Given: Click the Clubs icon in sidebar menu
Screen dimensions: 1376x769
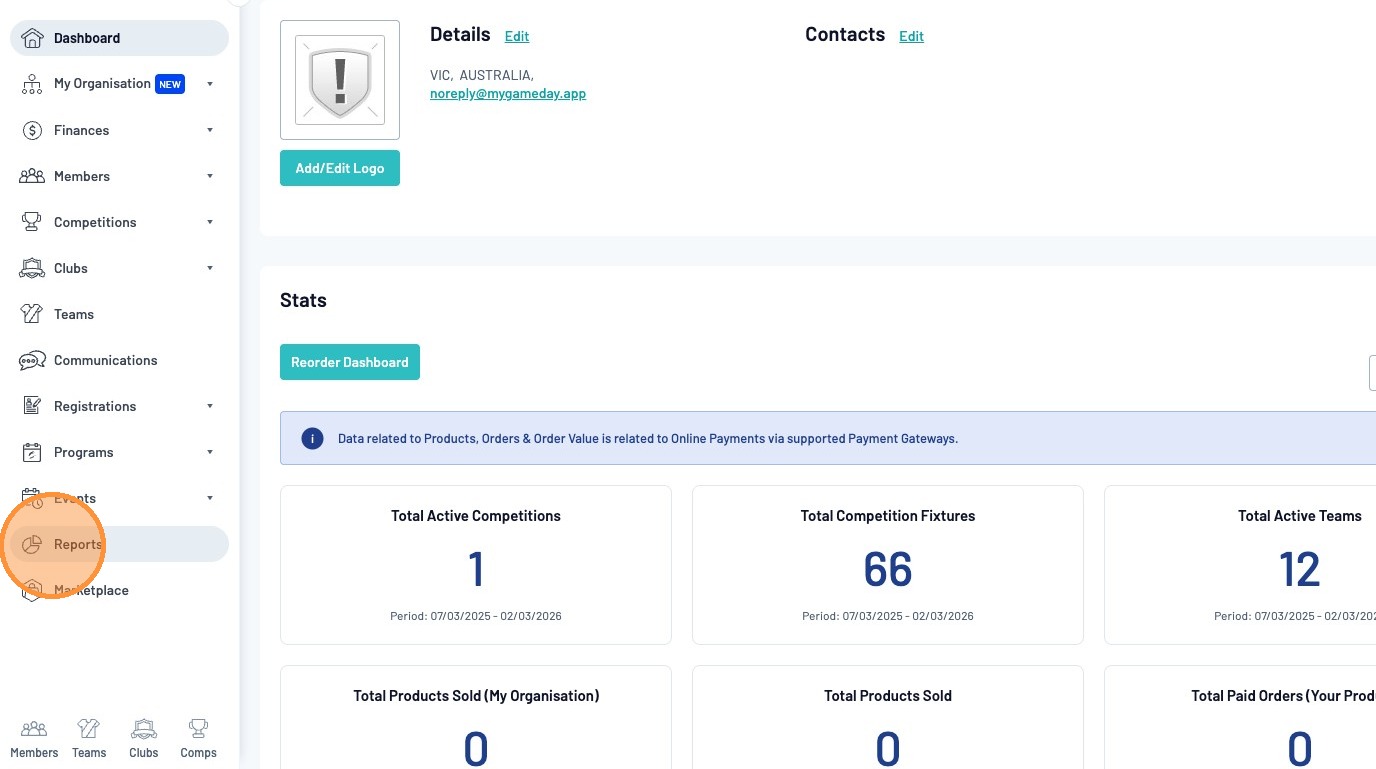Looking at the screenshot, I should coord(32,268).
